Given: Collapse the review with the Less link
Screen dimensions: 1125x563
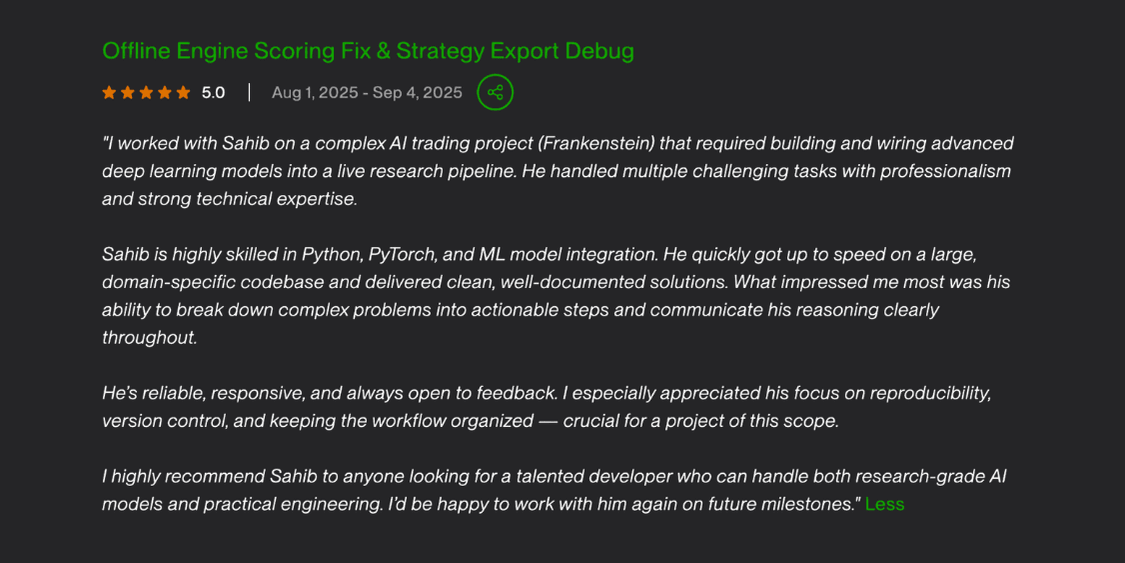Looking at the screenshot, I should point(884,504).
